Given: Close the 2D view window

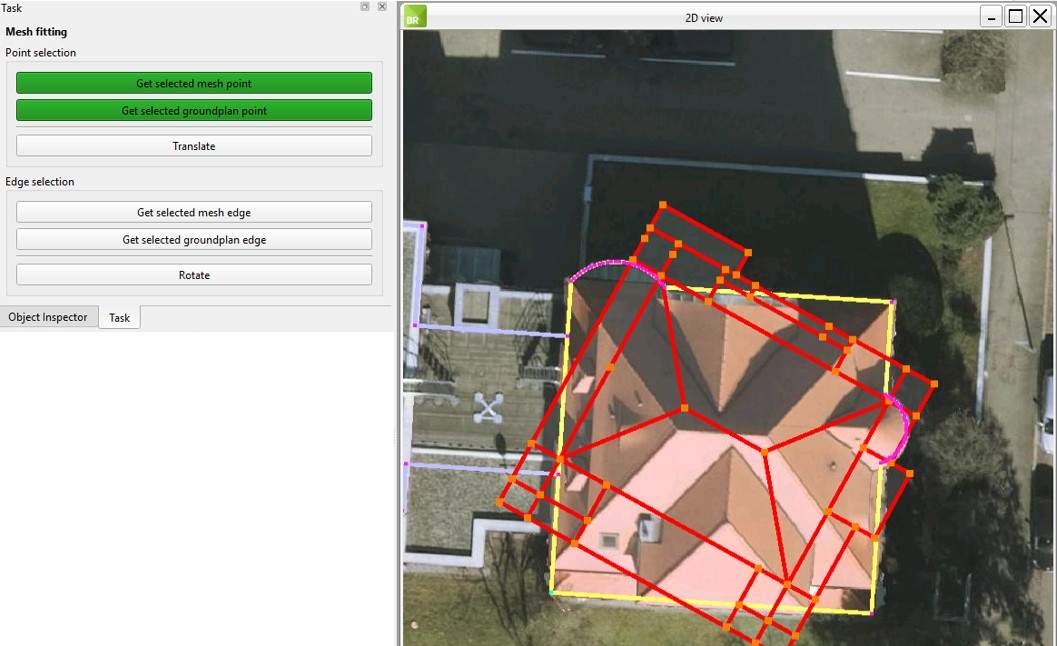Looking at the screenshot, I should [x=1040, y=17].
